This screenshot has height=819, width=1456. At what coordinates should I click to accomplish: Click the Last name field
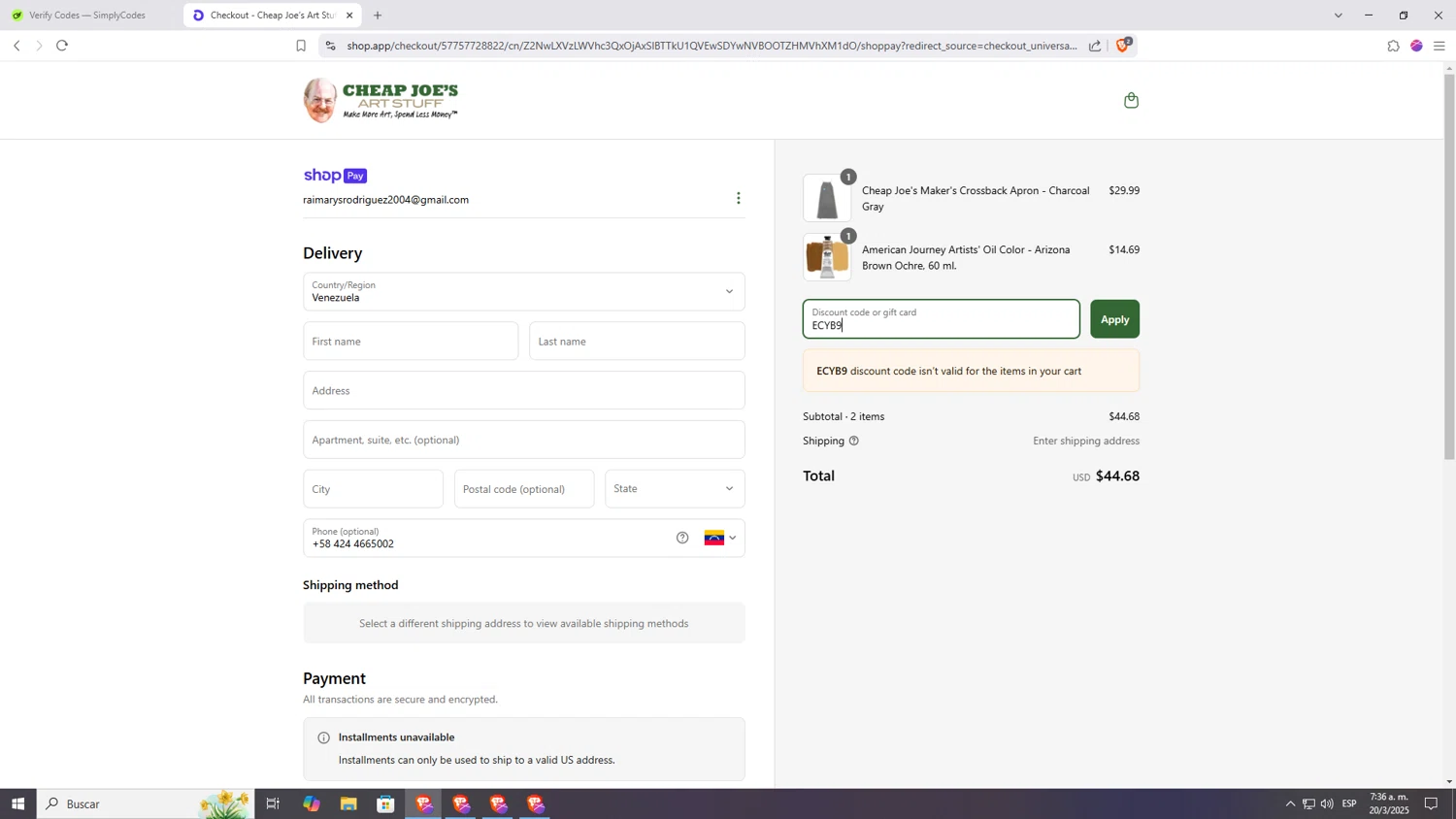pos(637,342)
